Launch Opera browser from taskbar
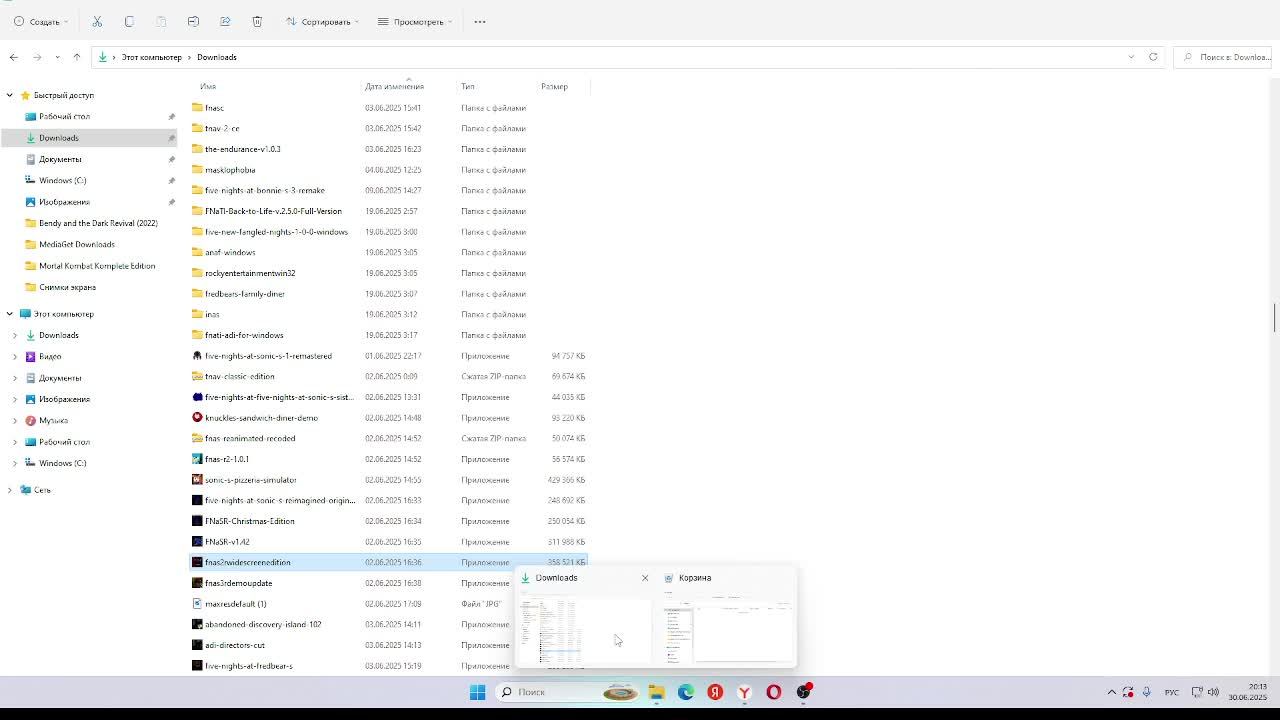Screen dimensions: 1280x720 point(773,692)
